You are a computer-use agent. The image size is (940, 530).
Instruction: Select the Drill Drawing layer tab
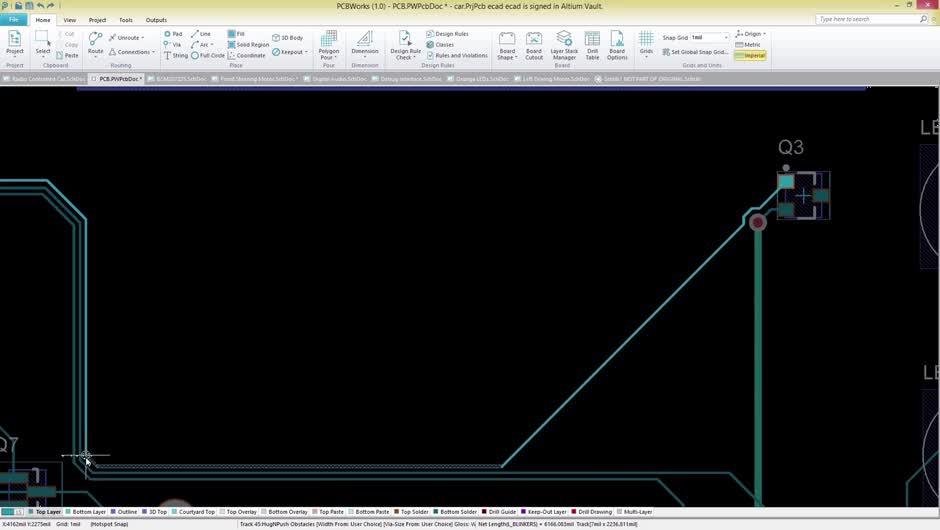pyautogui.click(x=592, y=512)
